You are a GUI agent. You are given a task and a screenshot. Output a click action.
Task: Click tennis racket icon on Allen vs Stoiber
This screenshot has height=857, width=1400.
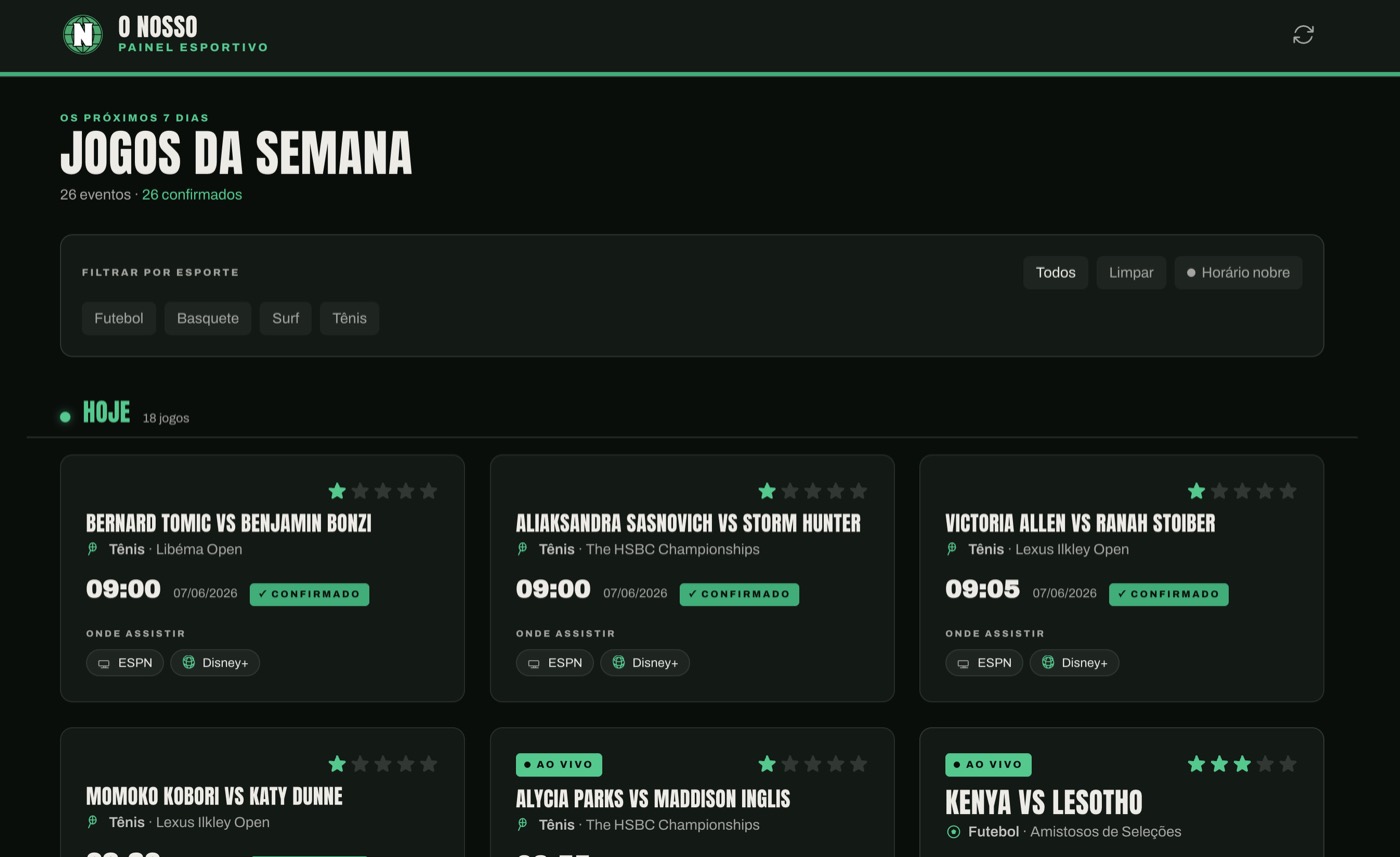tap(952, 549)
